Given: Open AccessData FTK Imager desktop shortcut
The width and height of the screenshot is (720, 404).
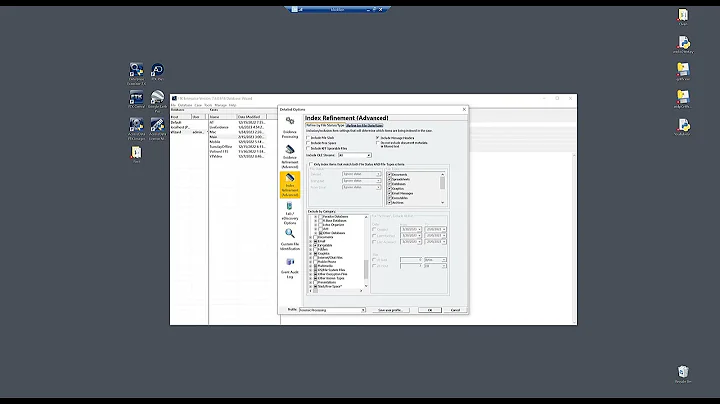Looking at the screenshot, I should [136, 129].
